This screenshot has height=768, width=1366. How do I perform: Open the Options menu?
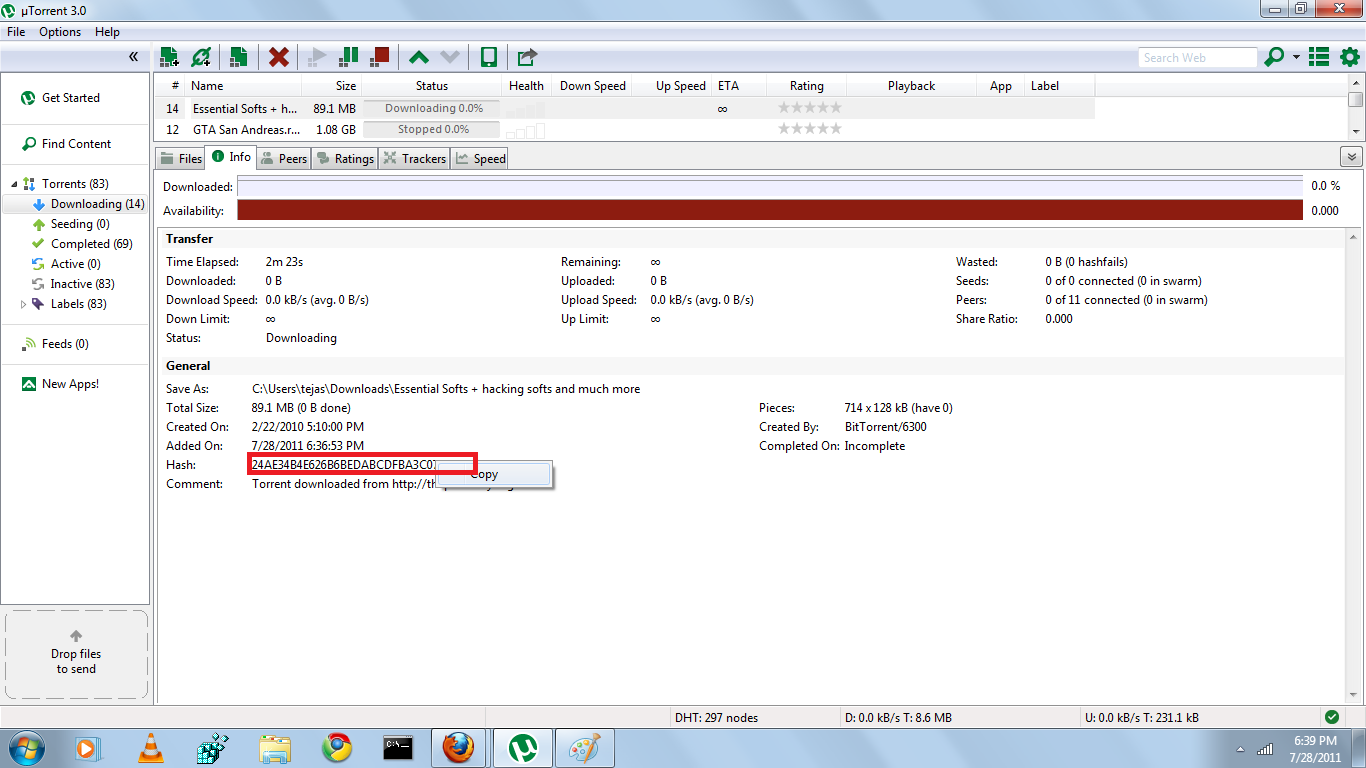(60, 32)
